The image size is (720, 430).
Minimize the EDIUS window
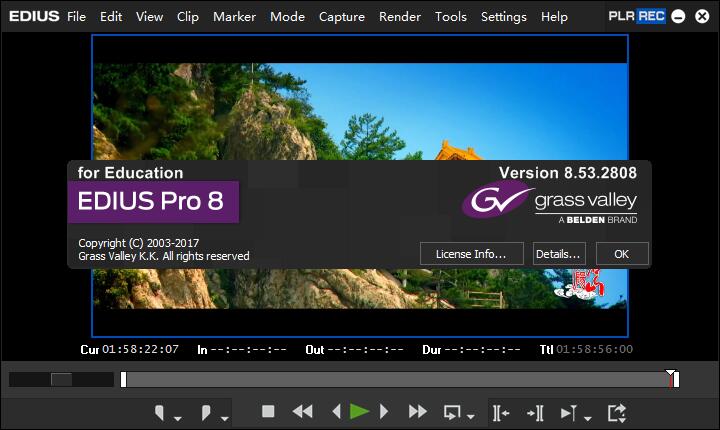(x=678, y=17)
